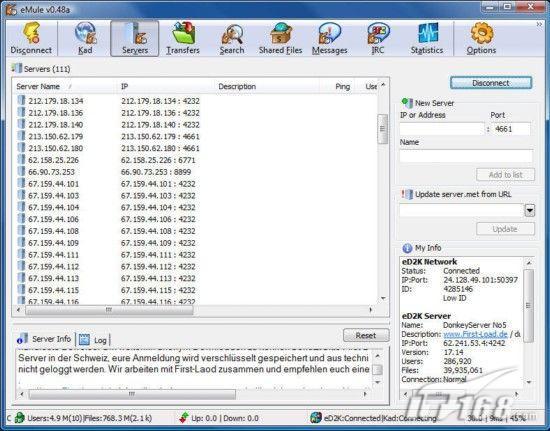Click IP cell 66.90.73.253 : 8899
Screen dimensions: 550x431
[156, 172]
